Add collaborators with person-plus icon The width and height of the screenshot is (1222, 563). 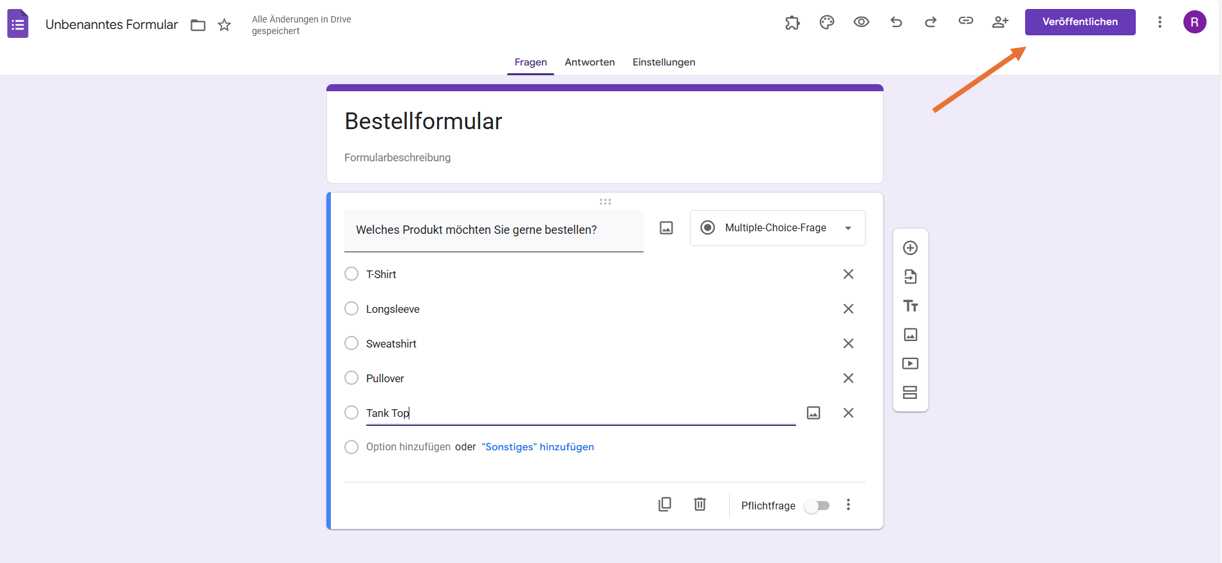(x=1000, y=22)
